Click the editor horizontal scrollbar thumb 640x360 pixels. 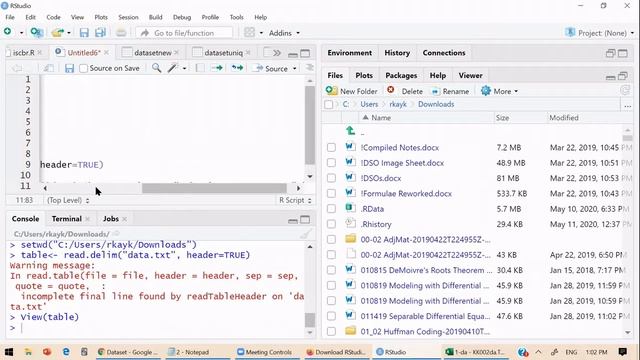[214, 188]
